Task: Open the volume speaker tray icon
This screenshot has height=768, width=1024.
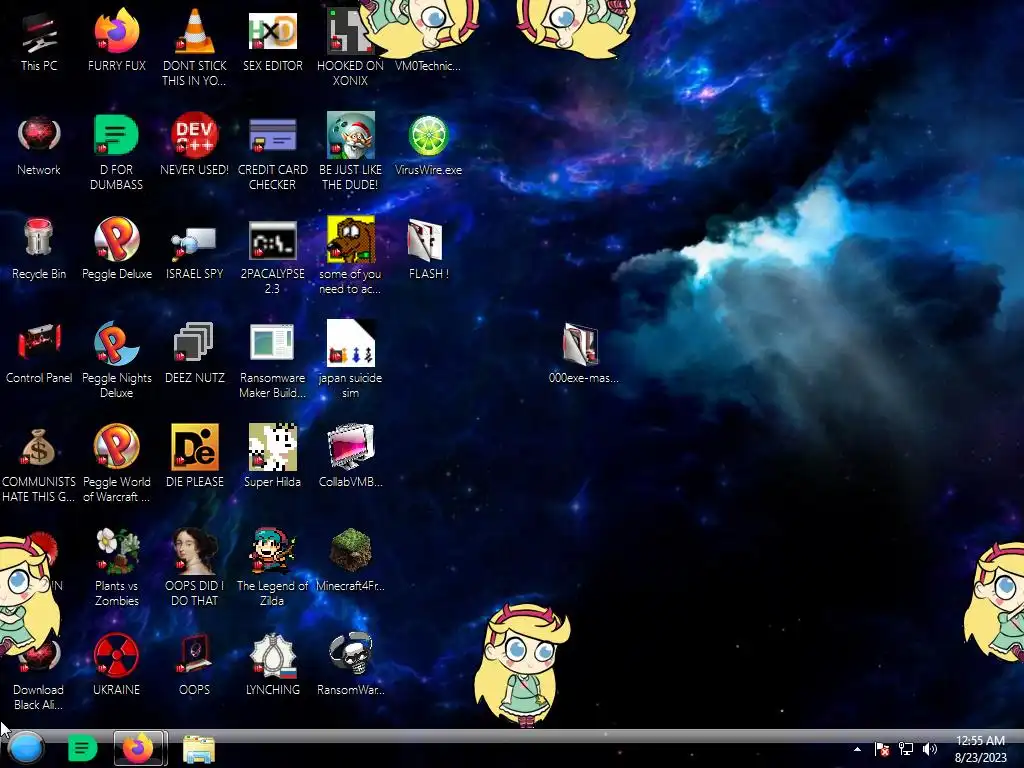Action: tap(930, 749)
